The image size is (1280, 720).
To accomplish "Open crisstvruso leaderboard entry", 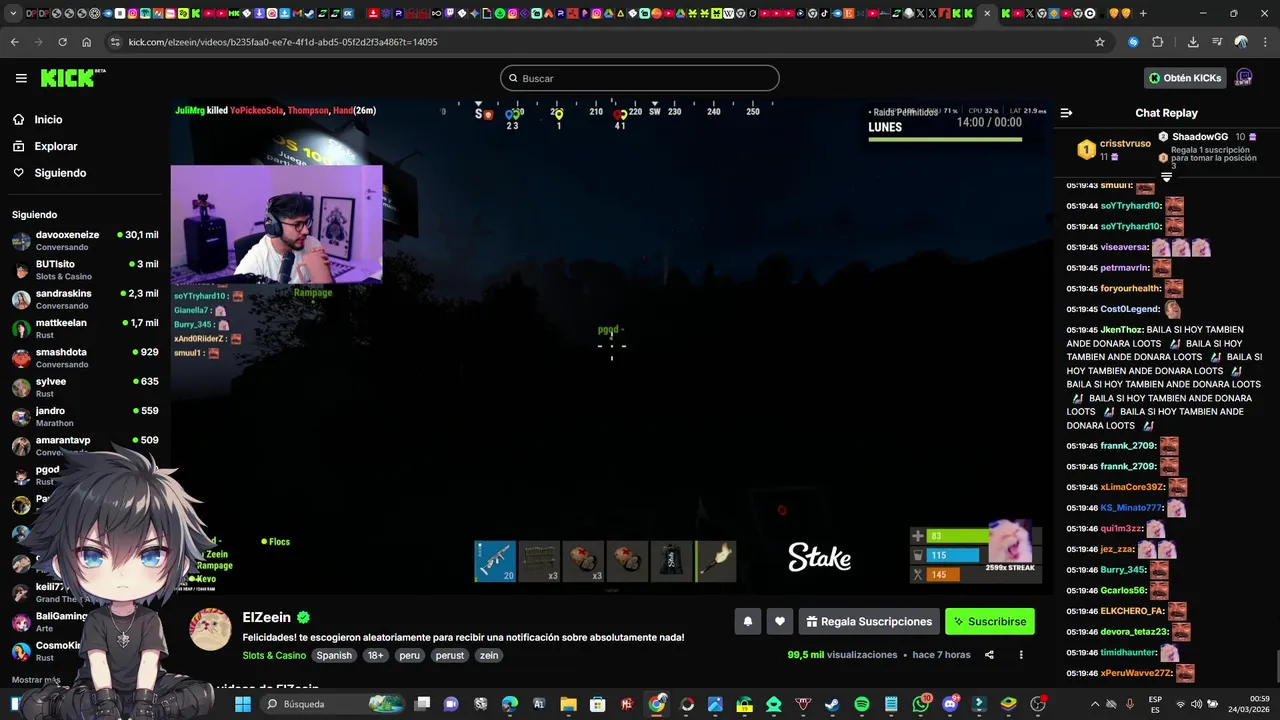I will (x=1114, y=150).
